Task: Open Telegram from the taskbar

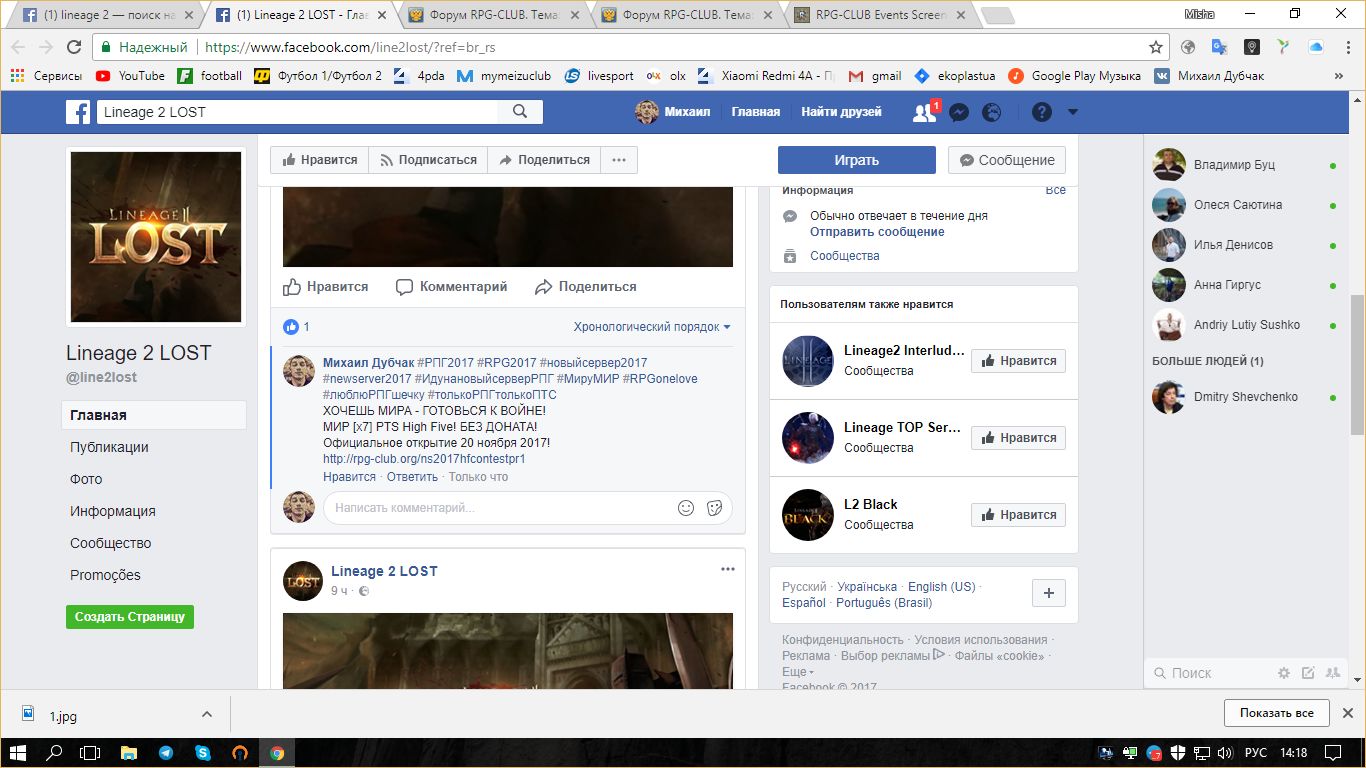Action: point(166,753)
